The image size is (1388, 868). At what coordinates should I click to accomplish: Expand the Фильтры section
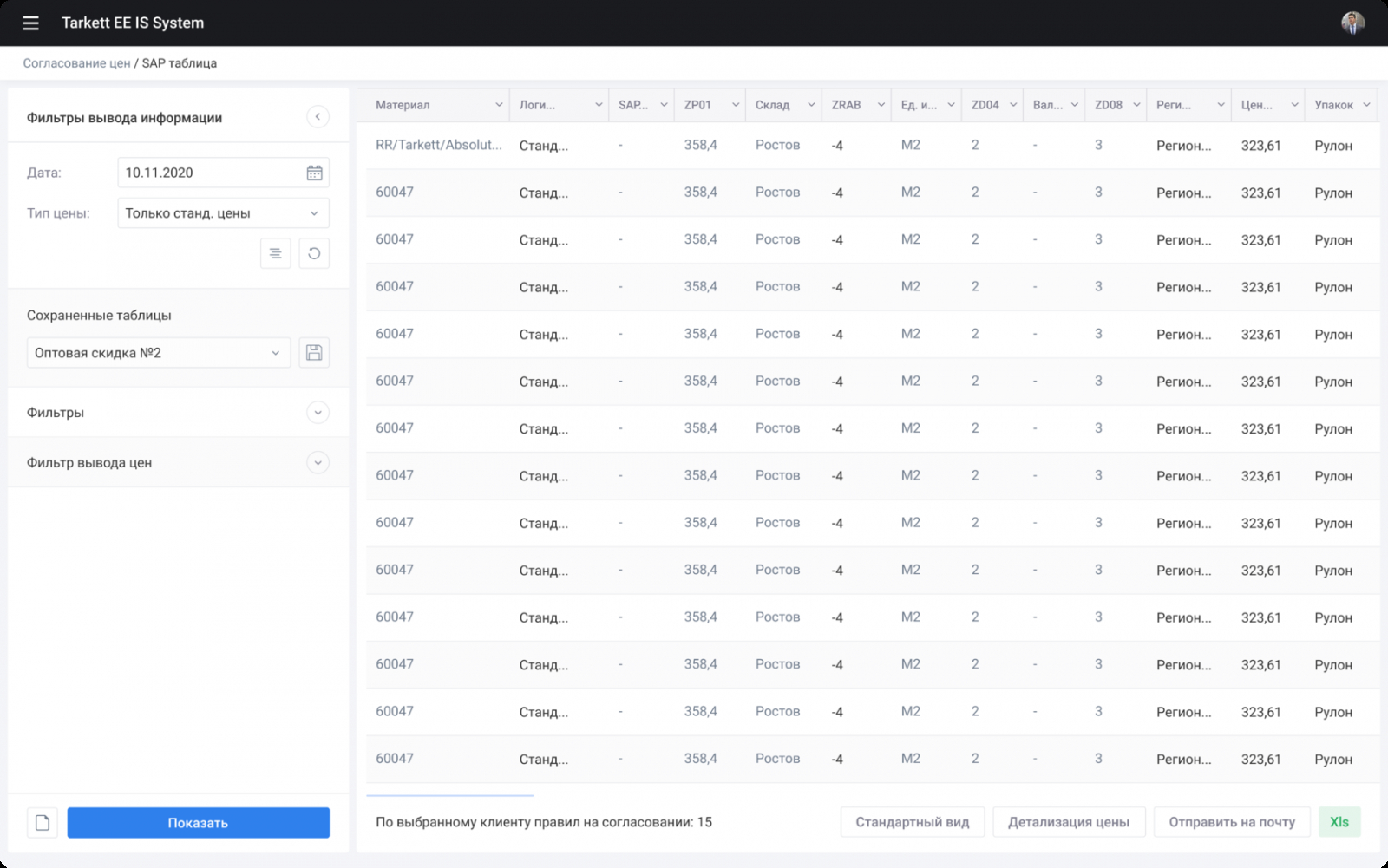(318, 413)
